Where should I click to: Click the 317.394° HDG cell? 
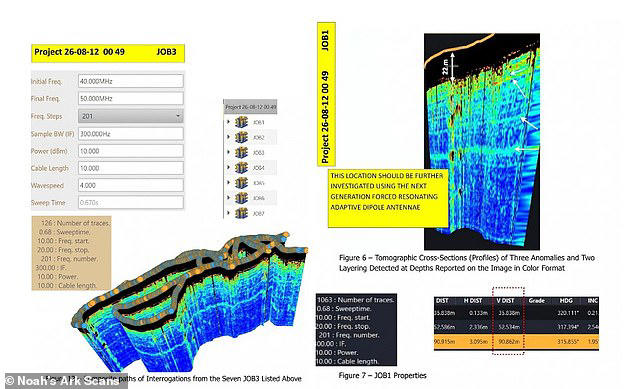[x=568, y=327]
